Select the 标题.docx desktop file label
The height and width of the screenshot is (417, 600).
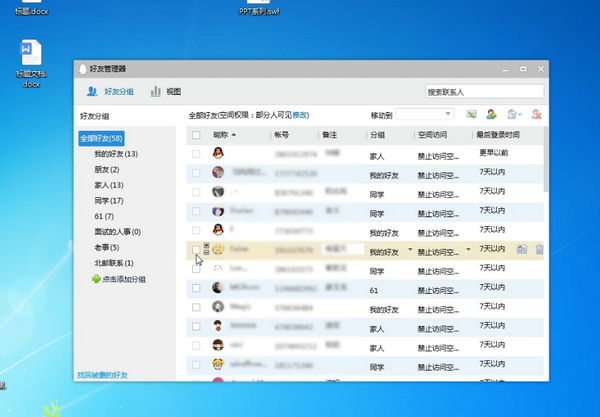pyautogui.click(x=32, y=11)
